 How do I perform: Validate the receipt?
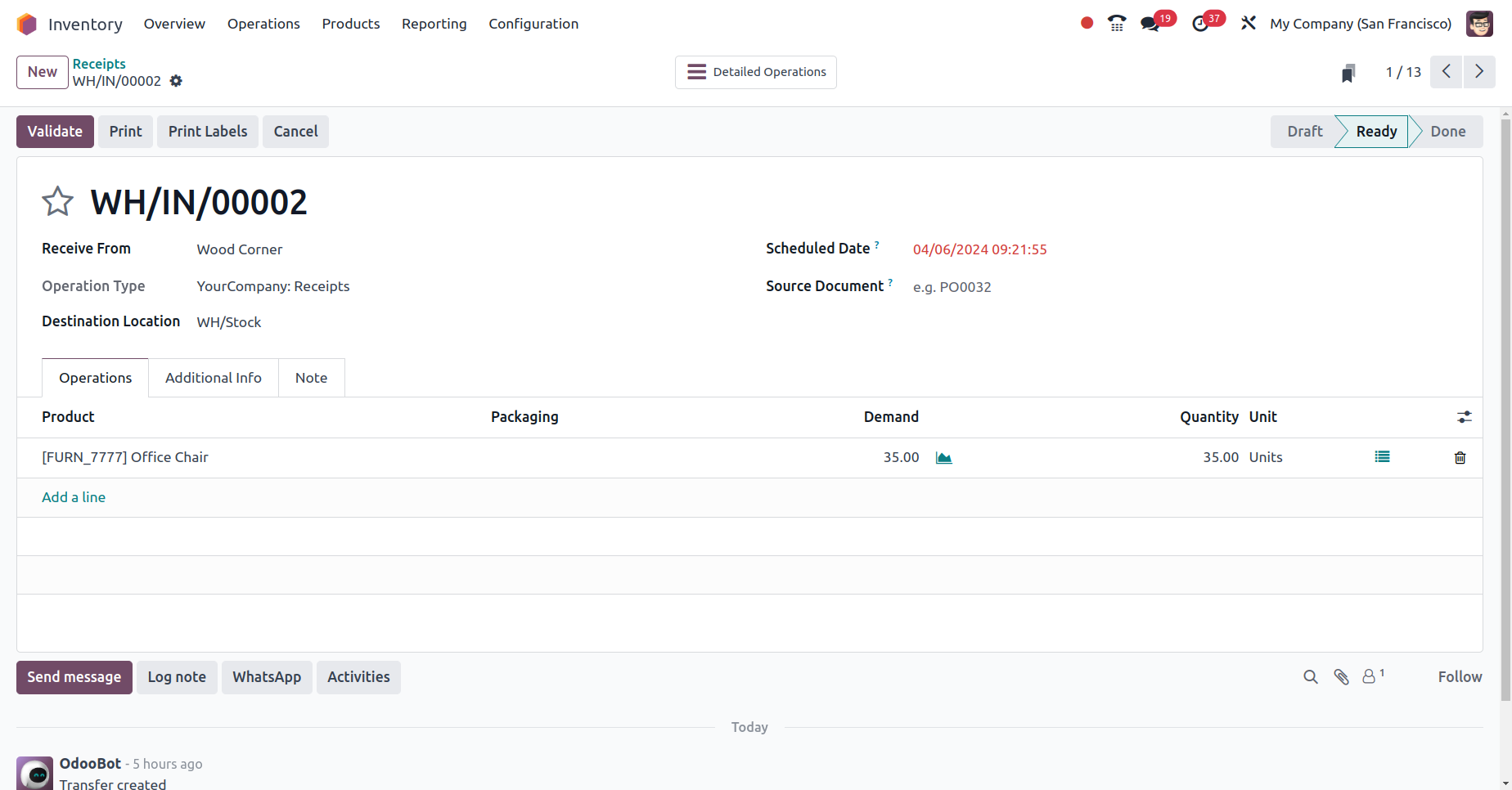pos(54,131)
